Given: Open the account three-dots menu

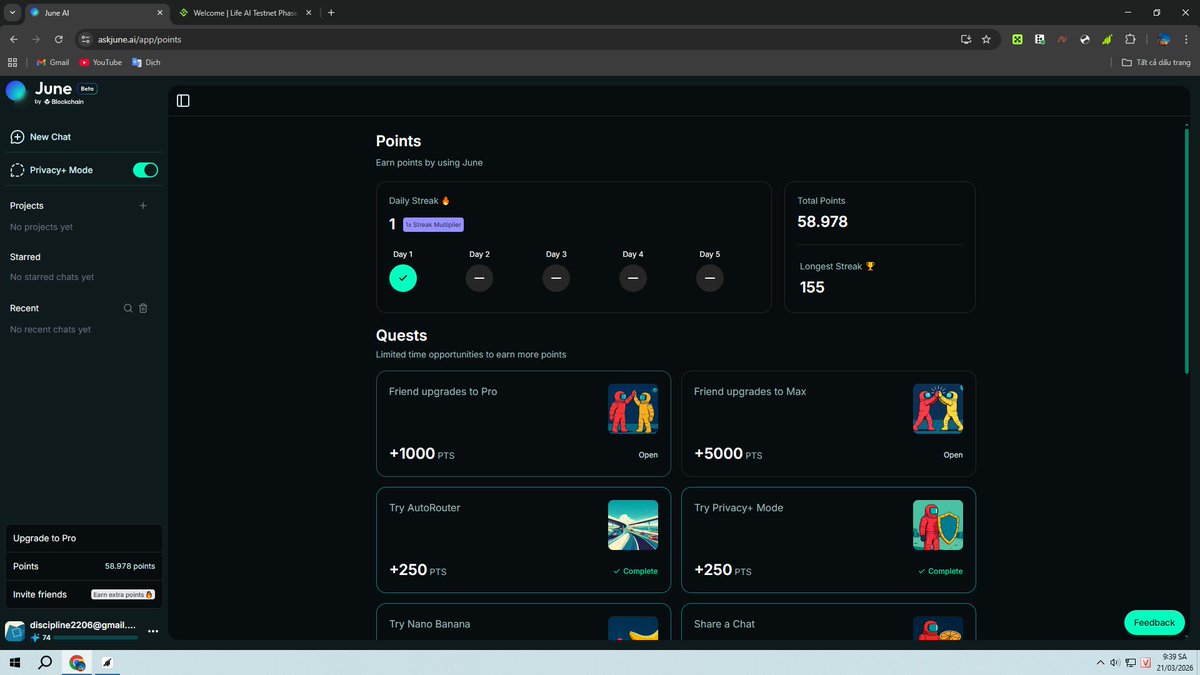Looking at the screenshot, I should (153, 631).
